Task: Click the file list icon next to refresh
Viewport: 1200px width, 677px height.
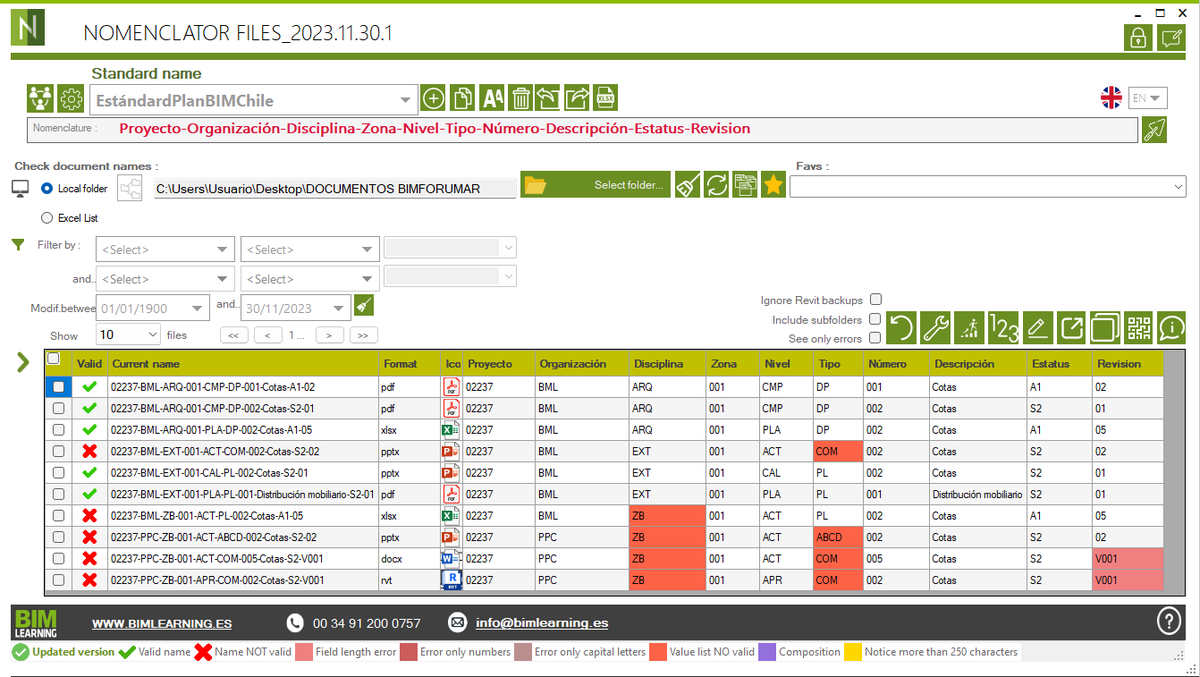Action: [744, 185]
